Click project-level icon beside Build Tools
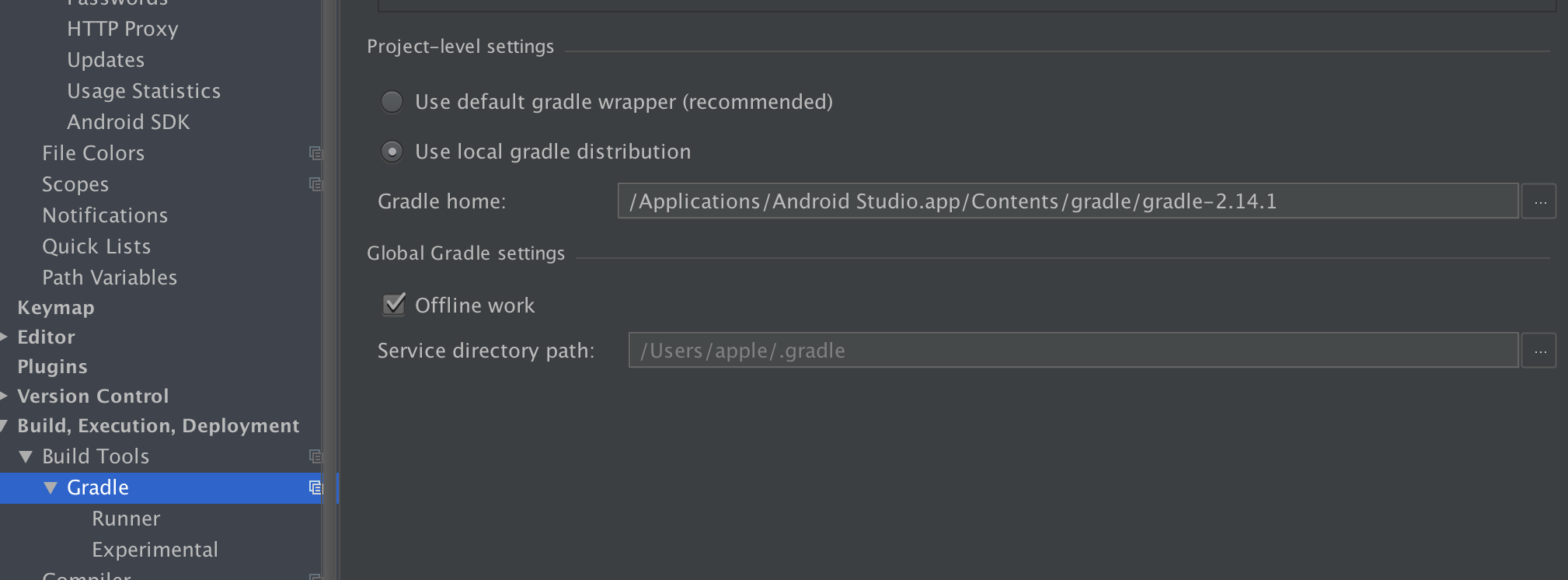This screenshot has width=1568, height=580. click(x=315, y=456)
